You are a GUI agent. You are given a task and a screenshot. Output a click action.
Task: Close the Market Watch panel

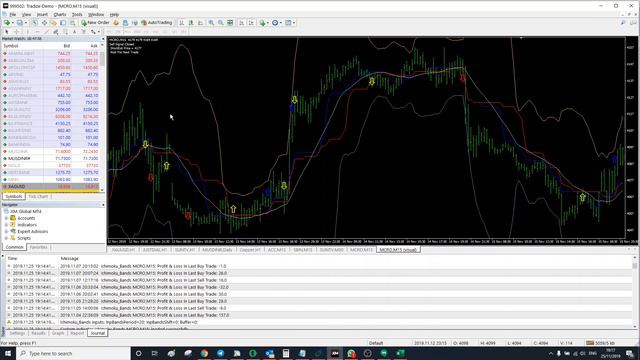102,39
